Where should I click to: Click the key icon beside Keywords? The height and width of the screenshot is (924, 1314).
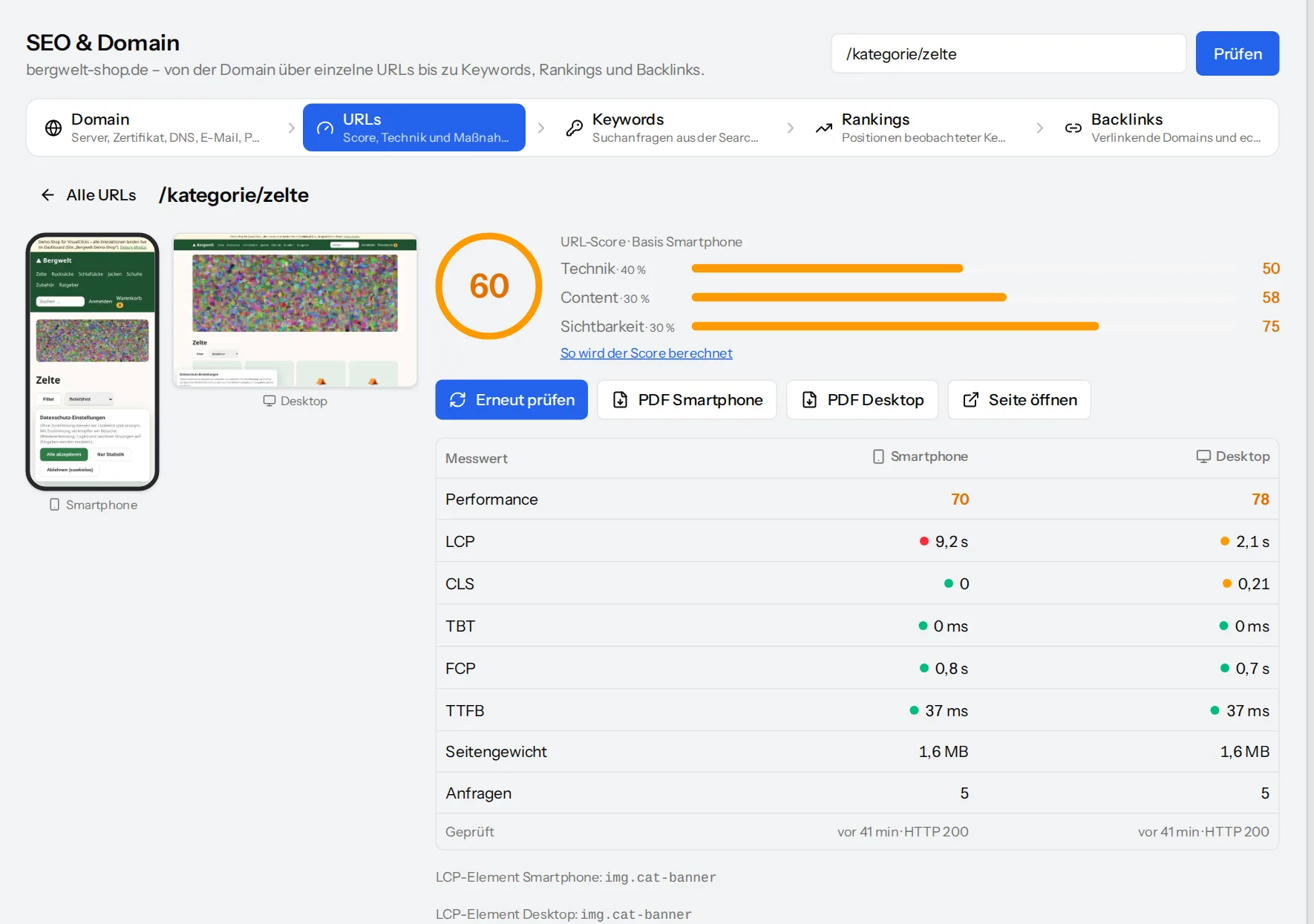(575, 128)
